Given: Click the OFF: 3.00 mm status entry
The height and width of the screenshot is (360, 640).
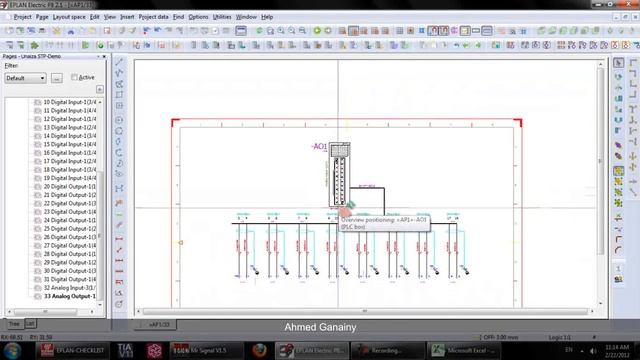Looking at the screenshot, I should (x=500, y=337).
